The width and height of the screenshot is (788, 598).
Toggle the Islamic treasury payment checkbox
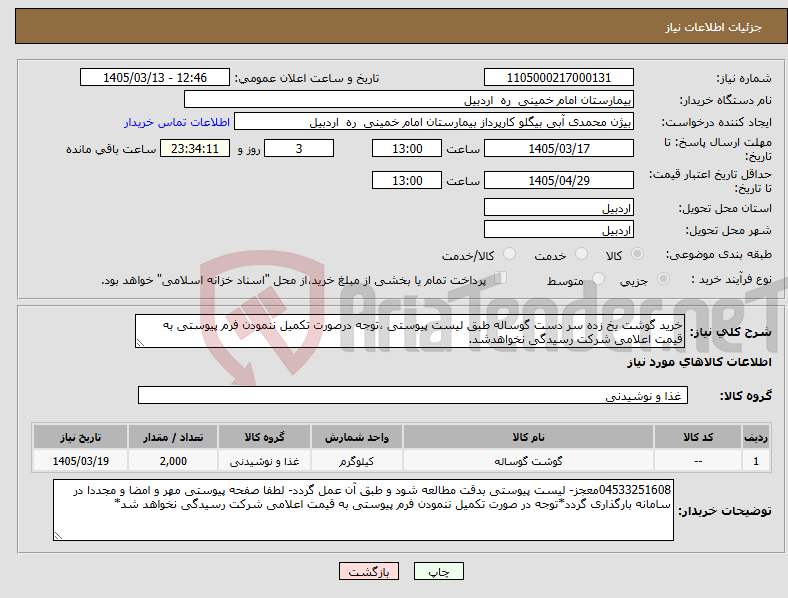click(500, 278)
